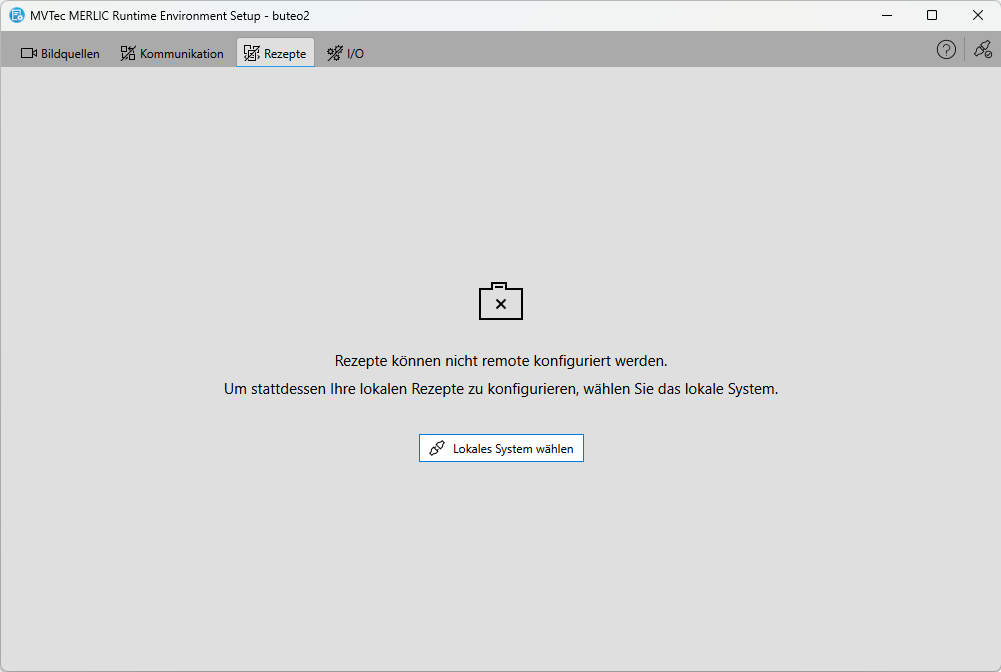The height and width of the screenshot is (672, 1001).
Task: Go to the I/O tab
Action: click(x=345, y=53)
